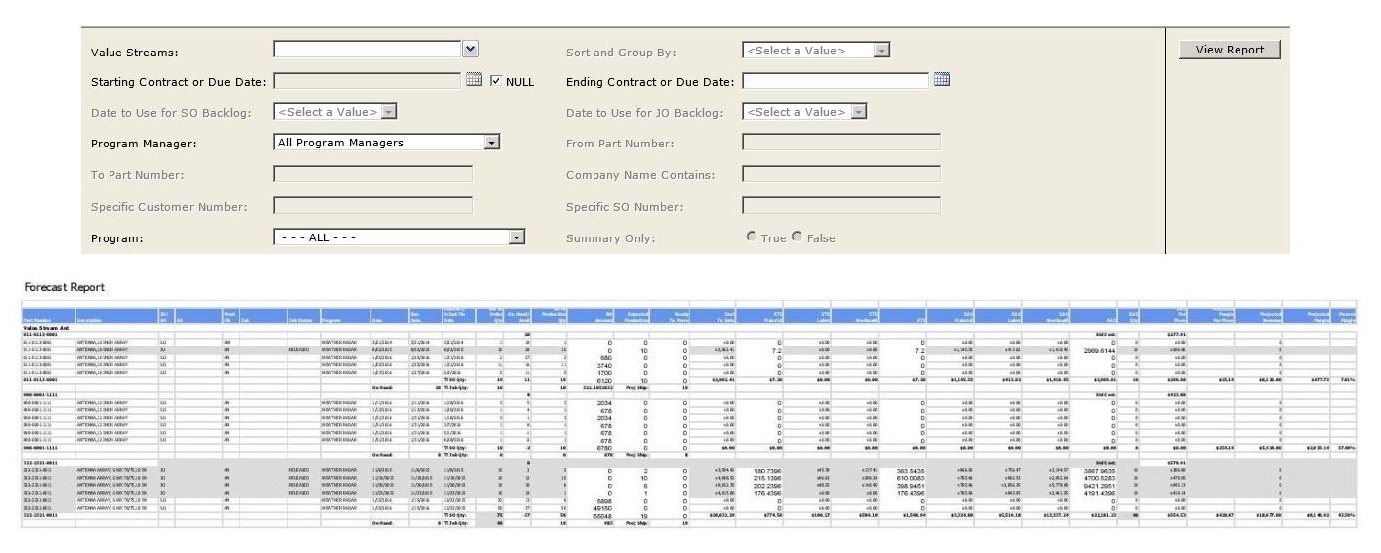The image size is (1381, 553).
Task: Click the Company Name Contains field
Action: pos(841,175)
